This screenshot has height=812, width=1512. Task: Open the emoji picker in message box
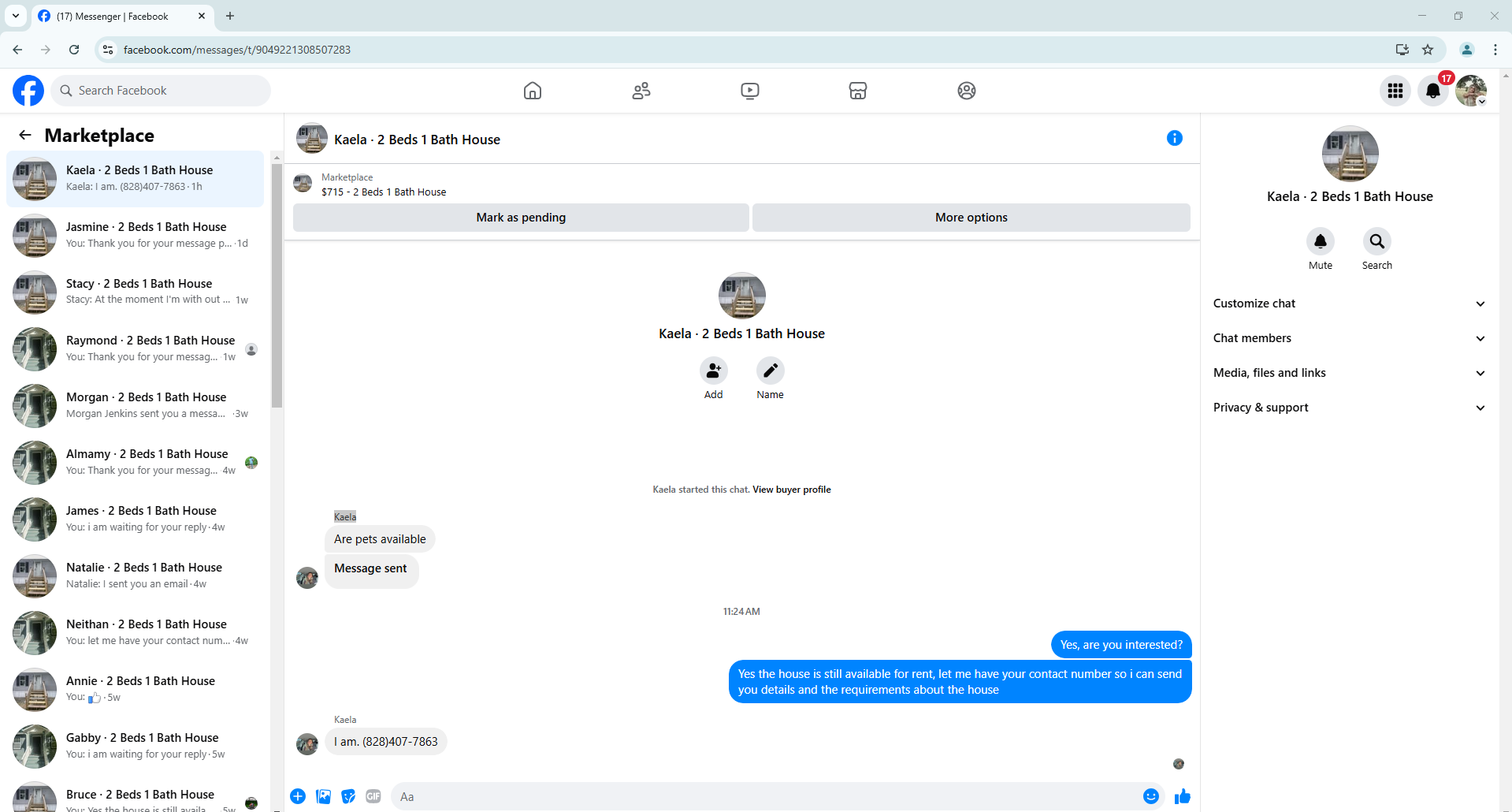tap(1151, 796)
